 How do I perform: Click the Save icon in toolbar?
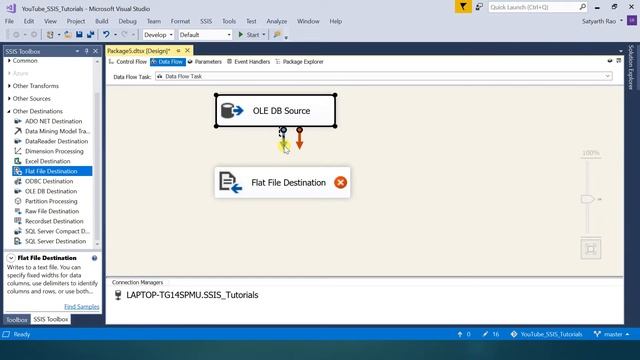pyautogui.click(x=79, y=35)
